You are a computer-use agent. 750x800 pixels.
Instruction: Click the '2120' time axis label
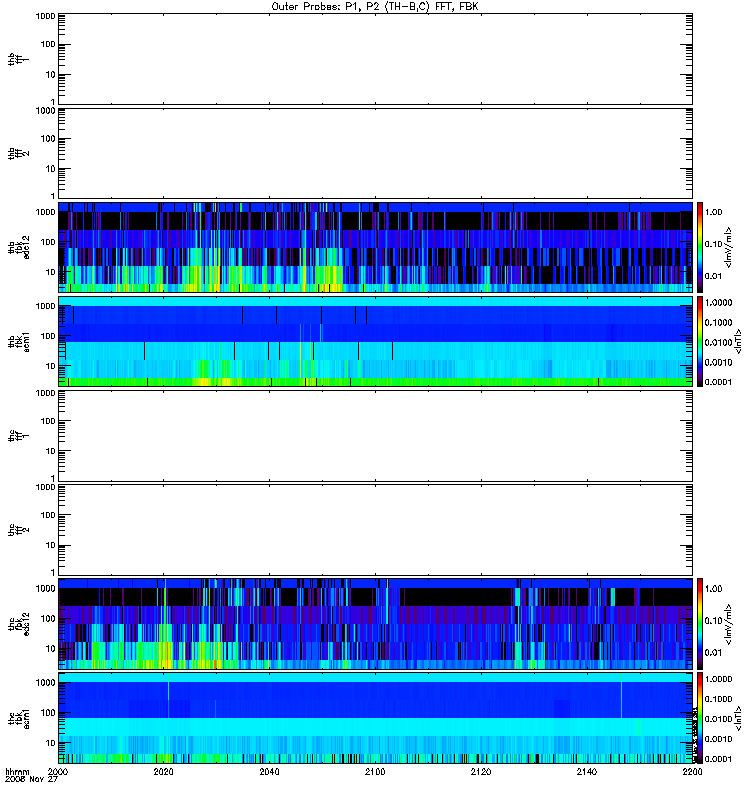click(x=481, y=771)
